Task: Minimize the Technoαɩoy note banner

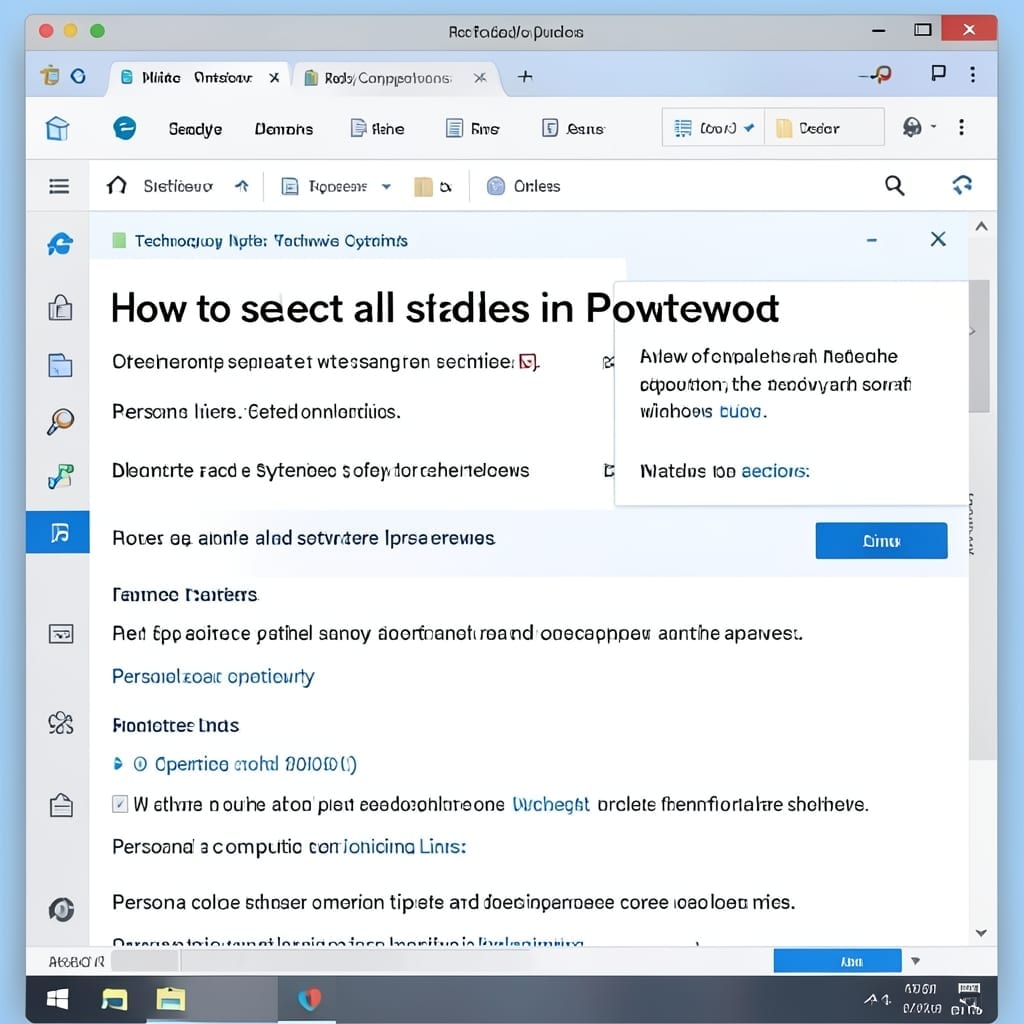Action: [871, 240]
